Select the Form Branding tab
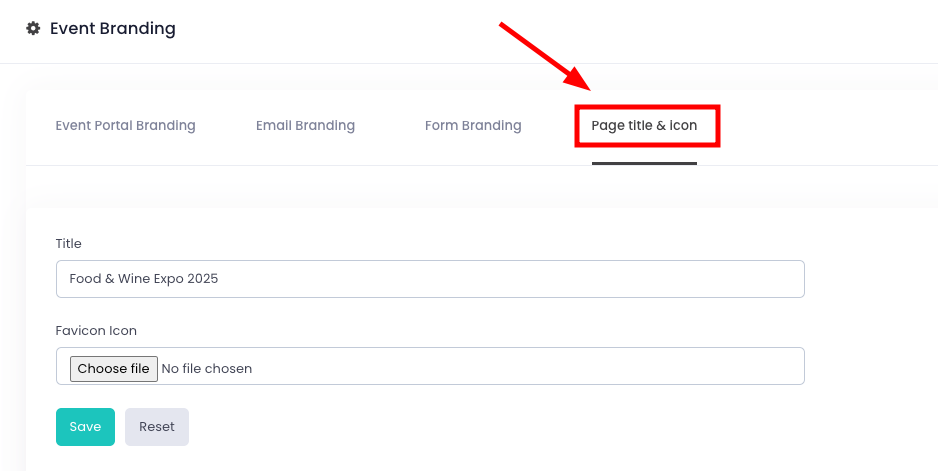938x471 pixels. [x=473, y=126]
